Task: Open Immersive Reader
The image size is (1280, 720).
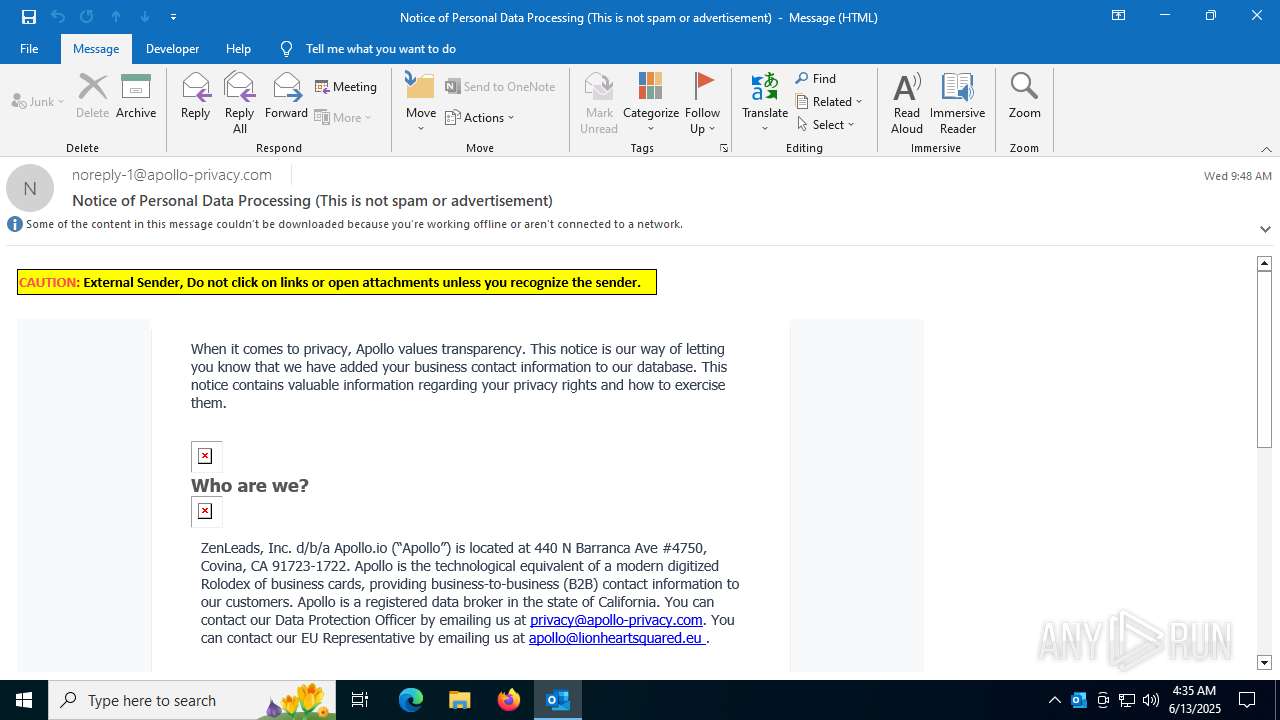Action: (x=958, y=103)
